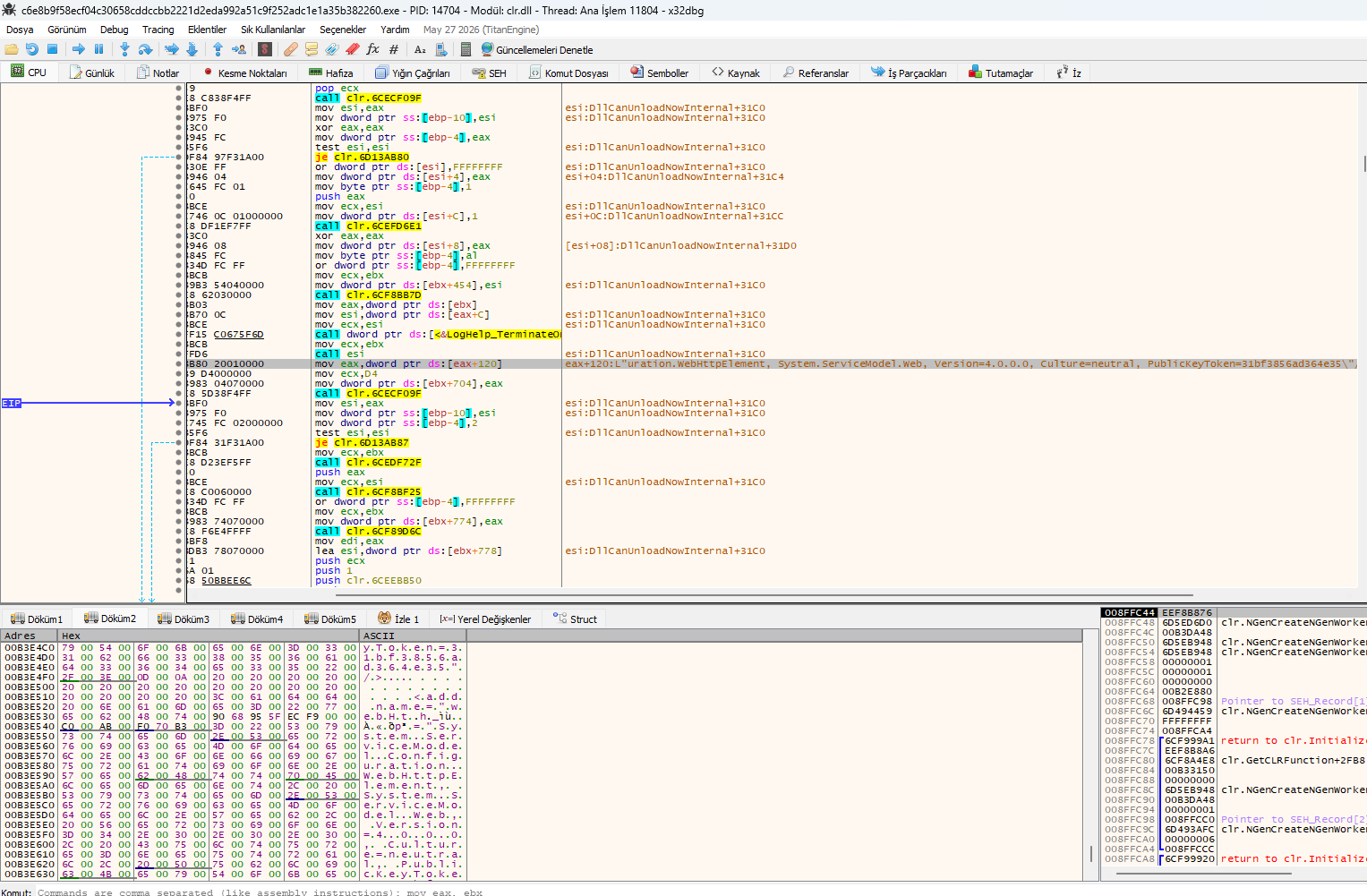This screenshot has height=896, width=1367.
Task: Click the globe icon for Güncellemeleri Denetle
Action: click(487, 49)
